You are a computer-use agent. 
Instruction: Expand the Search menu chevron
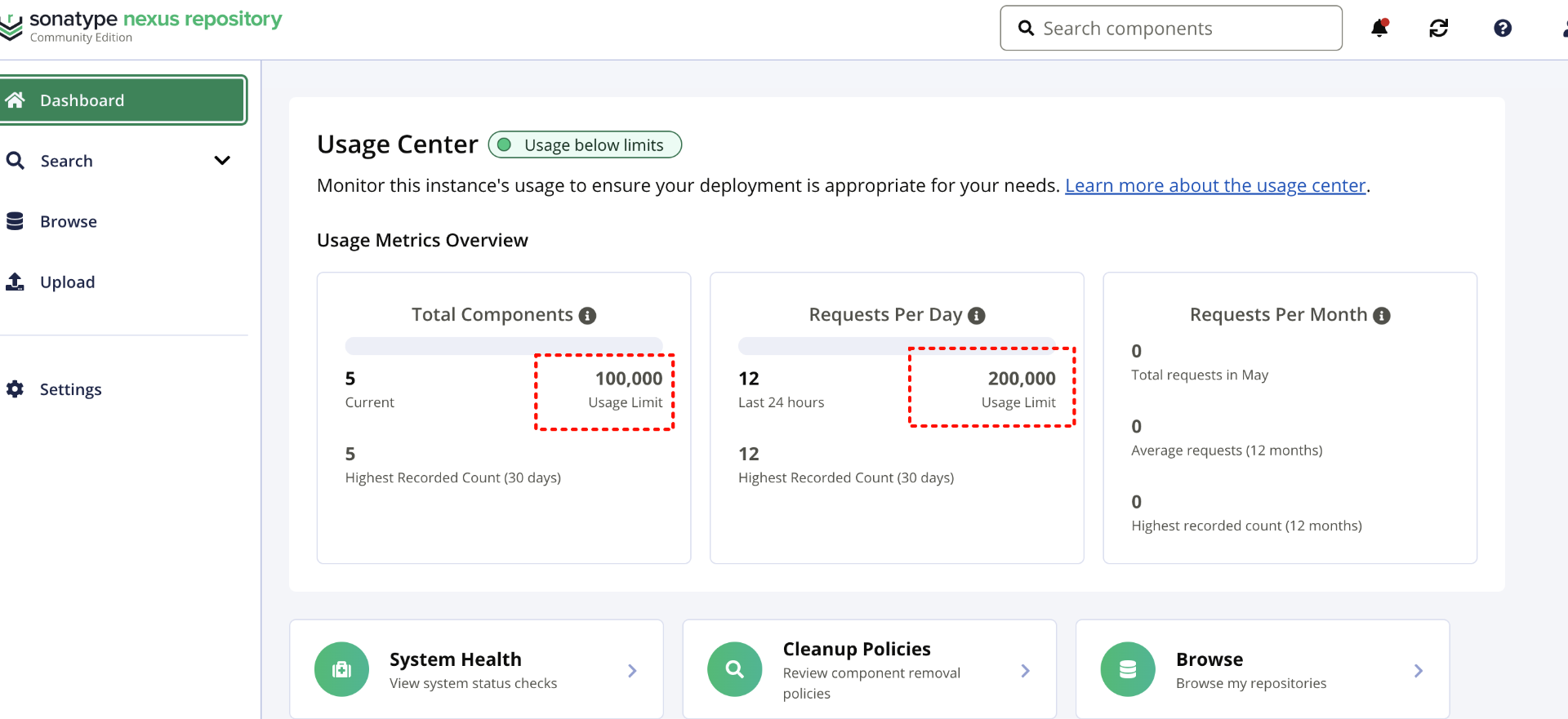tap(221, 161)
